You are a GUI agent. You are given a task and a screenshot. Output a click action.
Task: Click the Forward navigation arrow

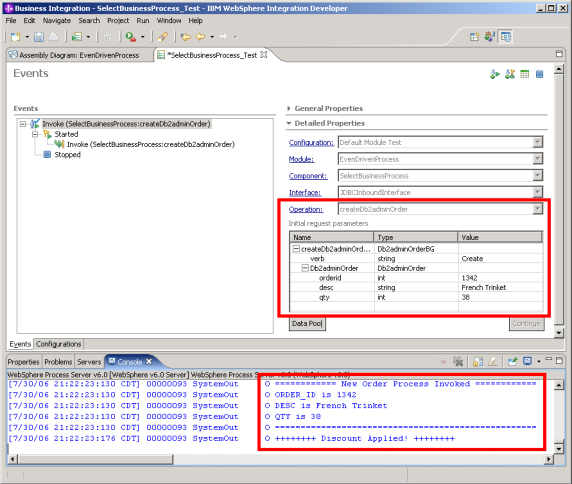point(223,36)
